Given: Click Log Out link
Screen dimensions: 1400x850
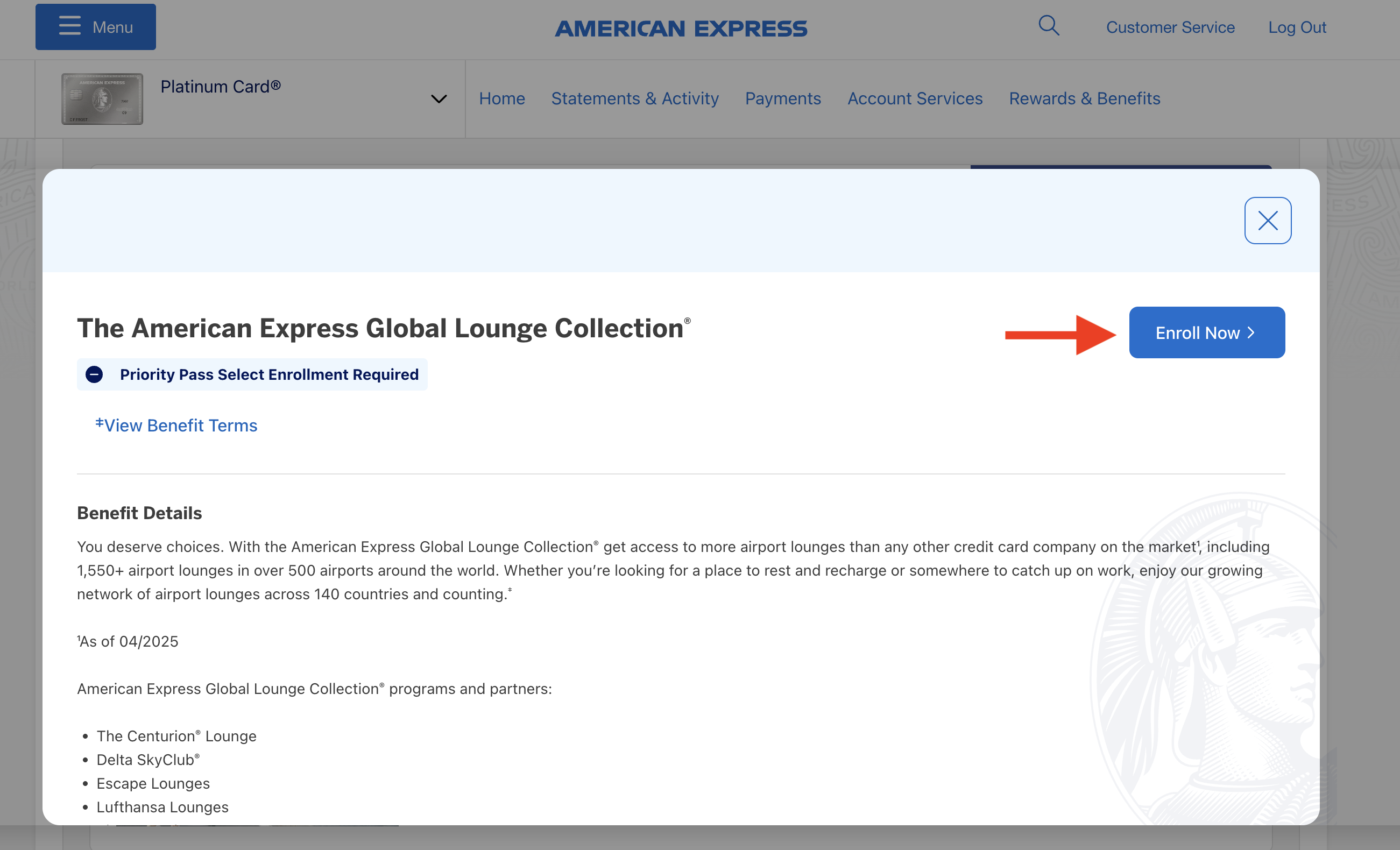Looking at the screenshot, I should [1297, 27].
